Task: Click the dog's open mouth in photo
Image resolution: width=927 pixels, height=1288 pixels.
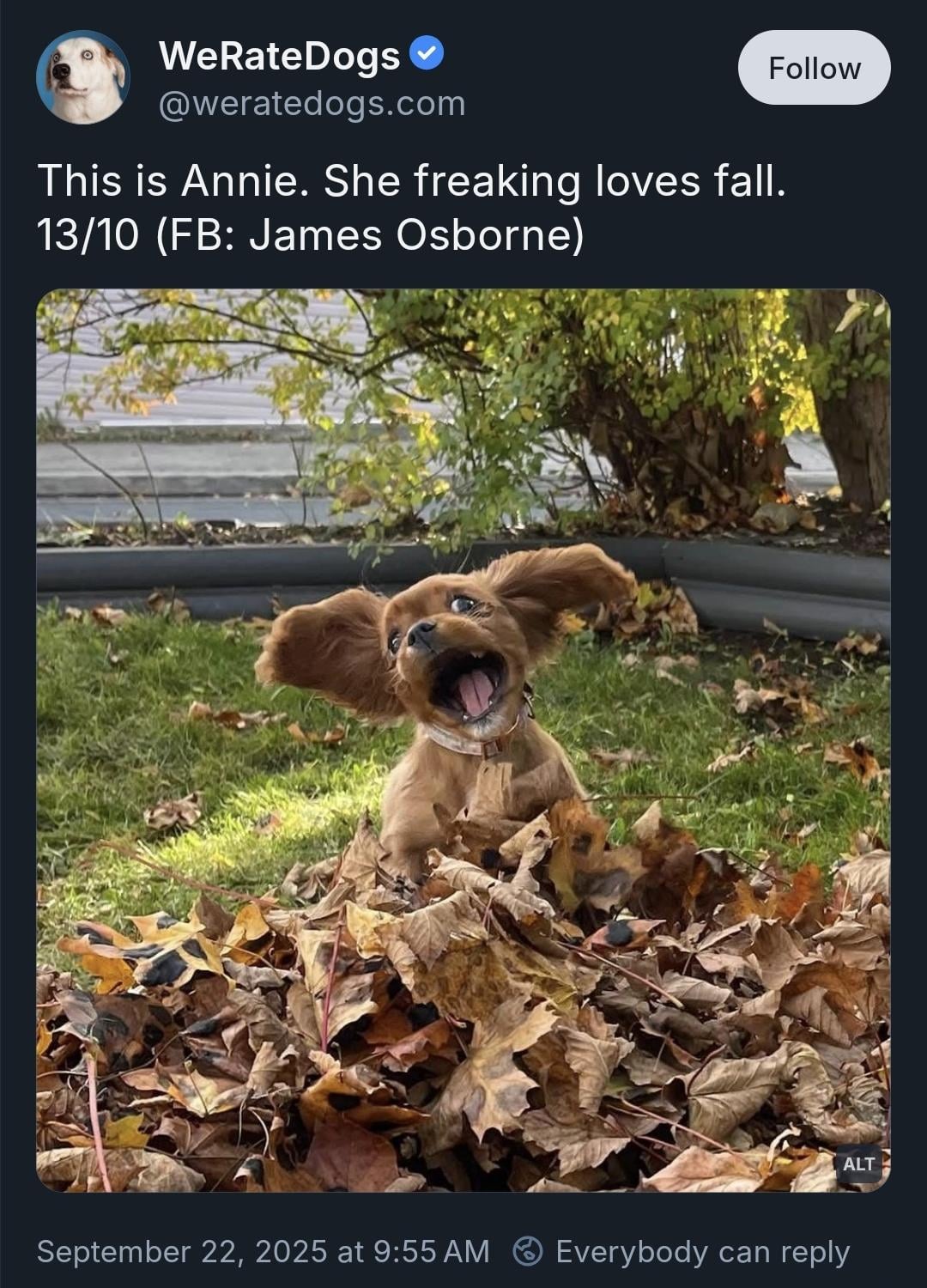Action: [470, 684]
